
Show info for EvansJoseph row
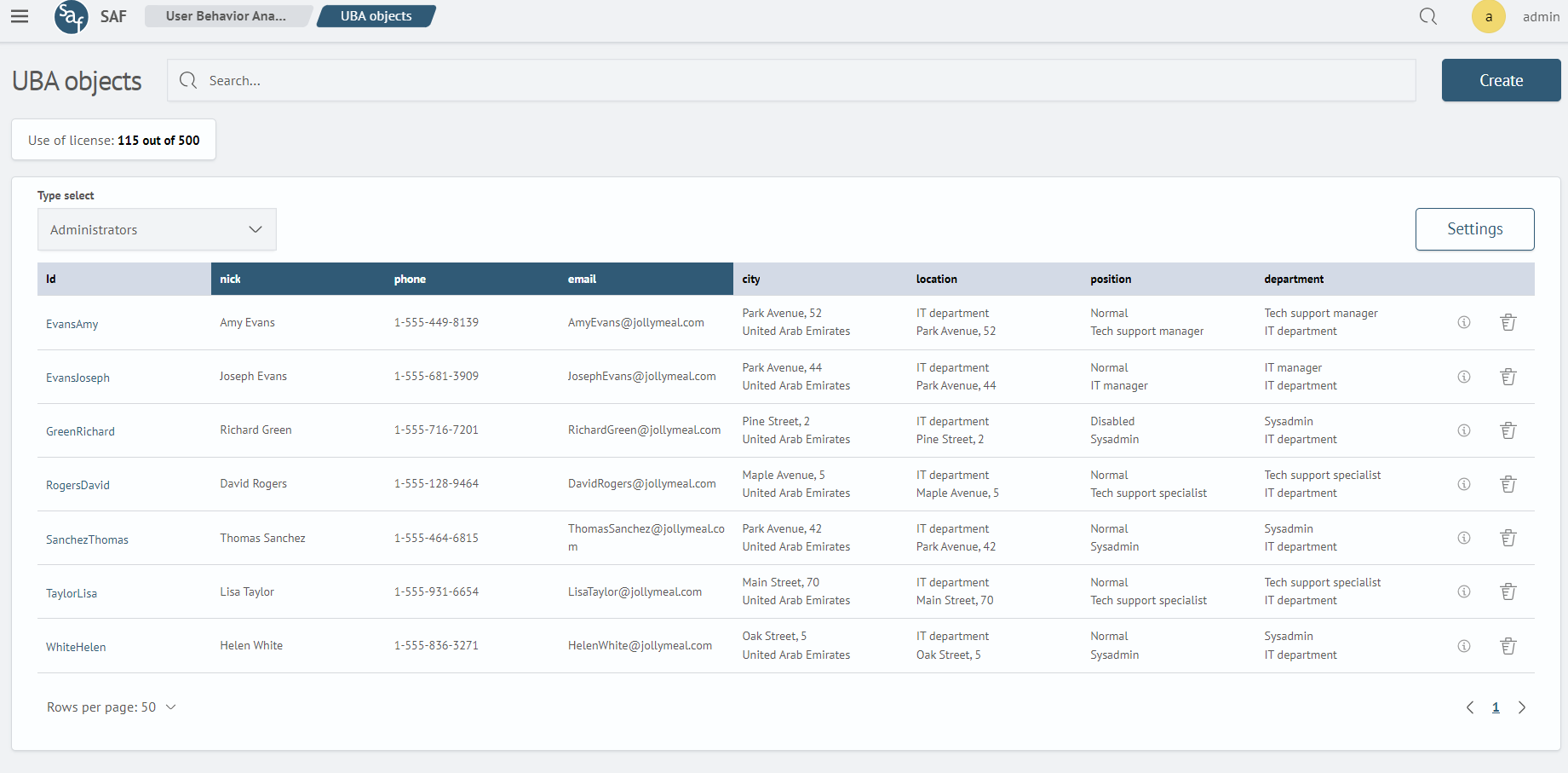click(1464, 377)
